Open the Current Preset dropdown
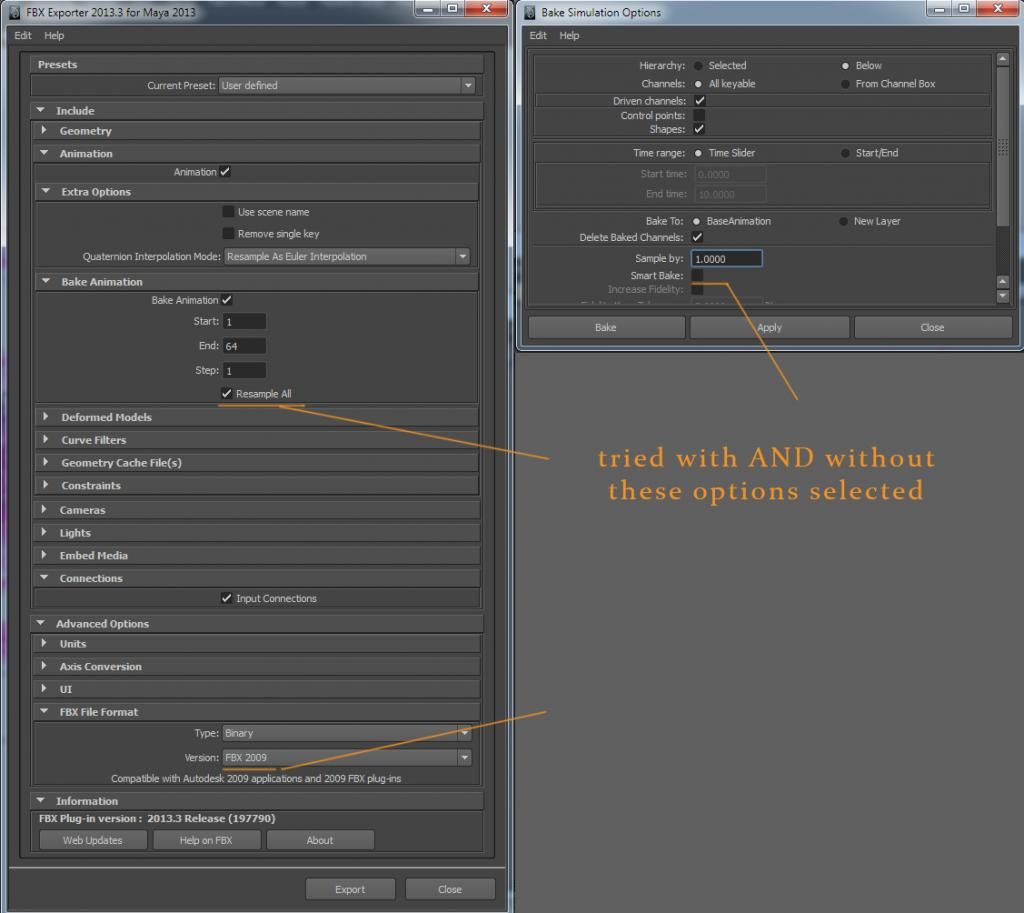Image resolution: width=1024 pixels, height=913 pixels. 347,86
